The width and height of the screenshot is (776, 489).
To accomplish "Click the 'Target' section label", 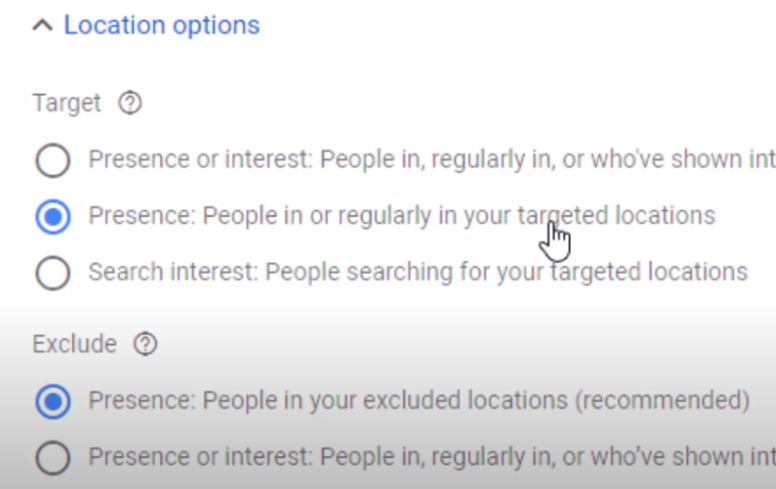I will (x=67, y=103).
